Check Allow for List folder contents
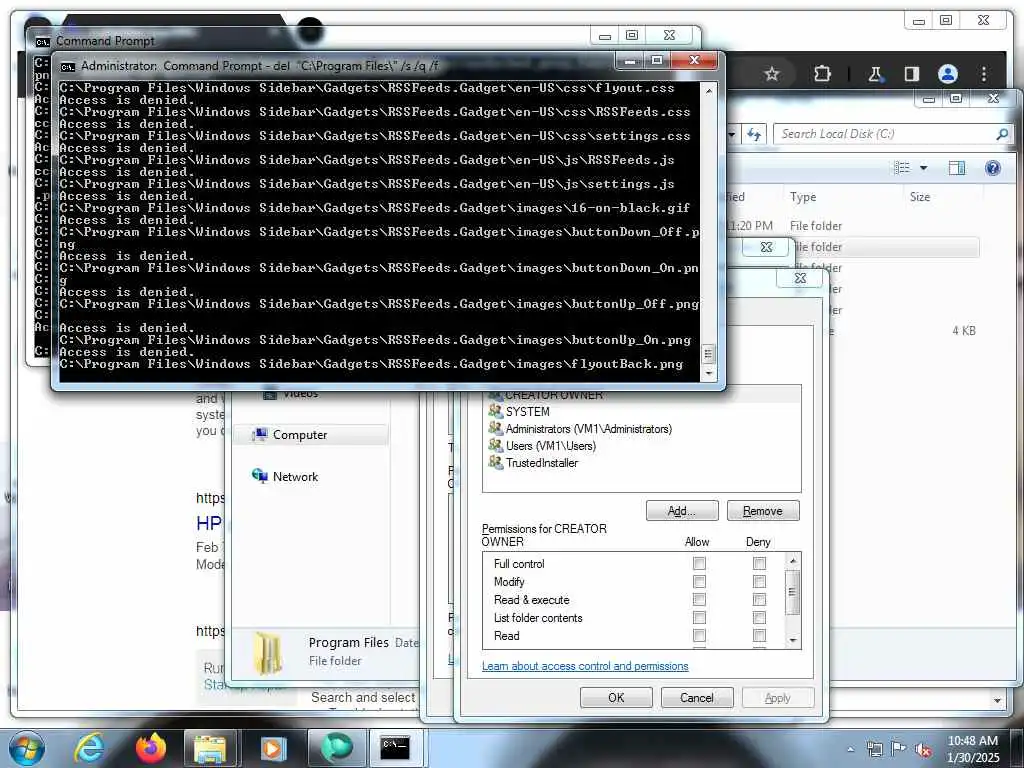Screen dimensions: 1024x768 coord(699,617)
